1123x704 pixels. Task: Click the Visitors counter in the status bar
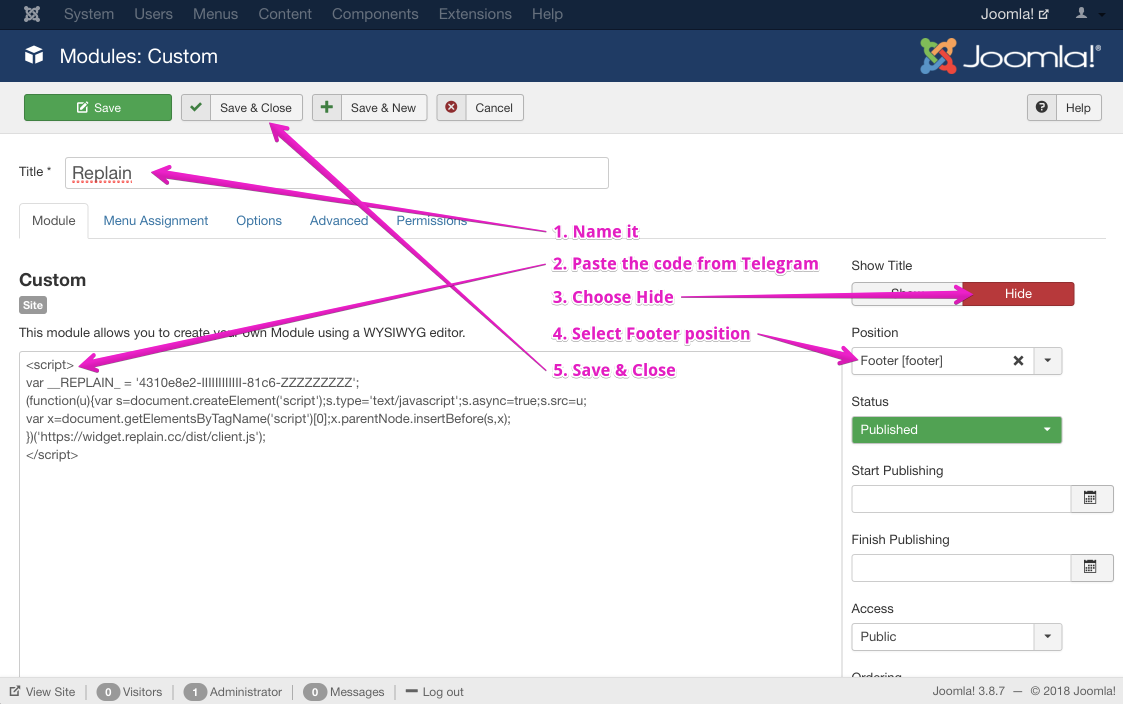[x=130, y=692]
